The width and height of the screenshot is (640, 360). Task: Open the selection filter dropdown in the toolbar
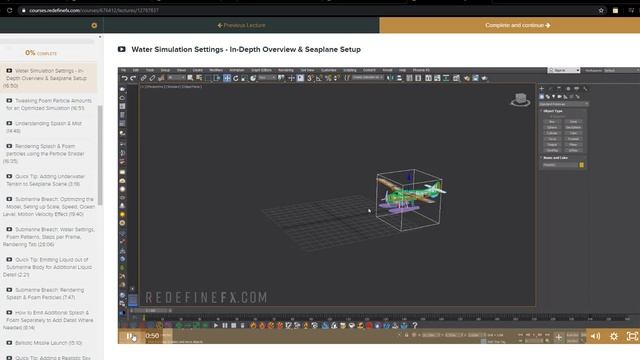point(176,78)
